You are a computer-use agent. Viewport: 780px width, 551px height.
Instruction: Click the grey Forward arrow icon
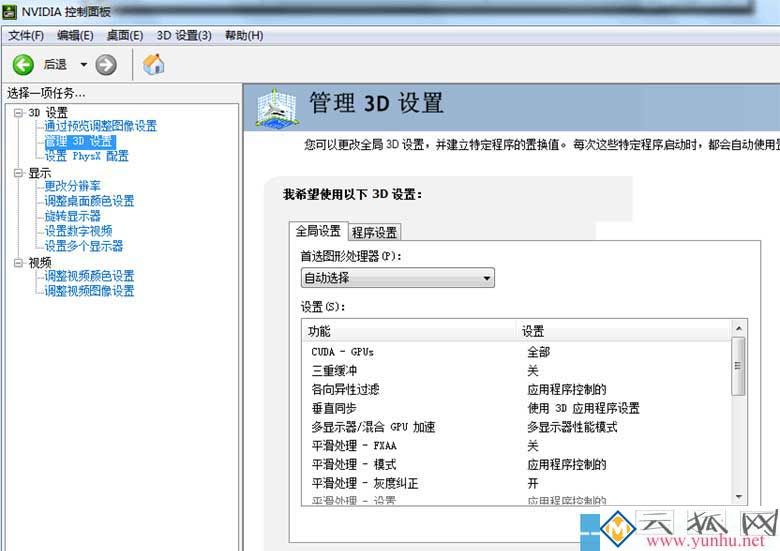(105, 65)
